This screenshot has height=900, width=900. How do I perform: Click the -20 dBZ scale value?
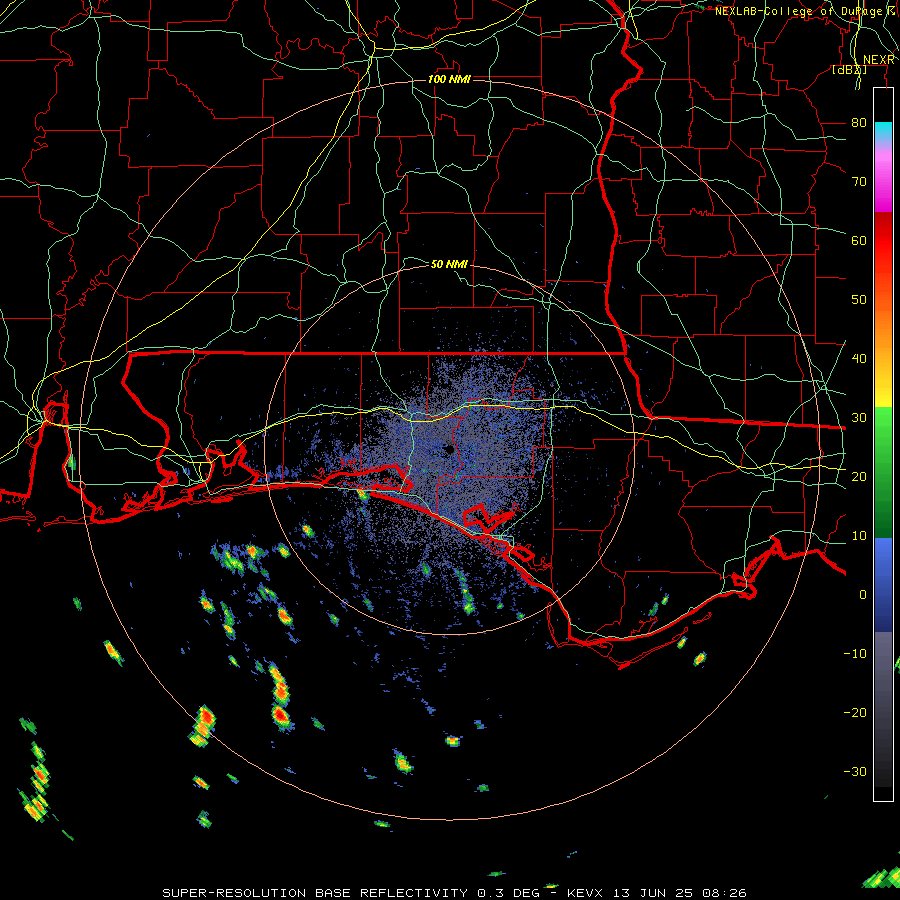tap(855, 712)
